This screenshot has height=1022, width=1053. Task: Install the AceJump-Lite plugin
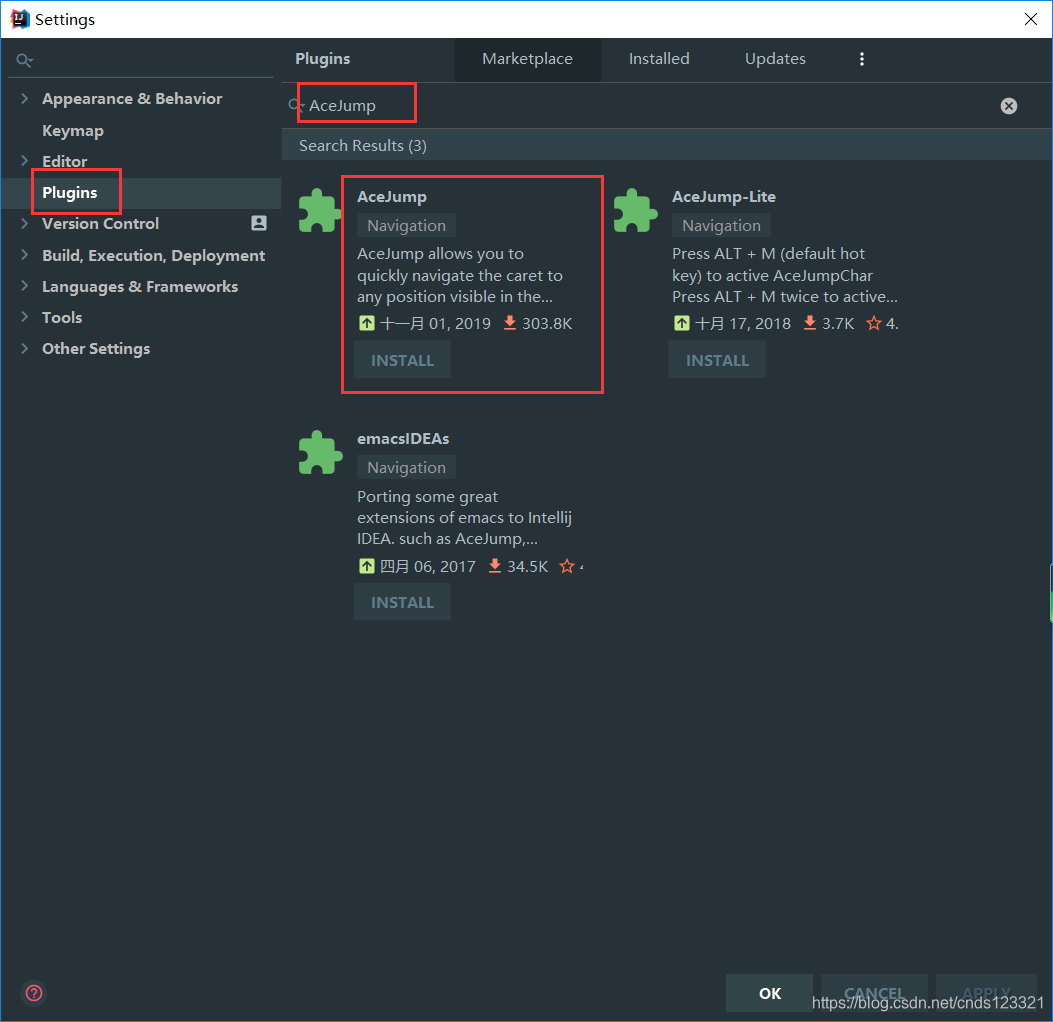pyautogui.click(x=717, y=360)
